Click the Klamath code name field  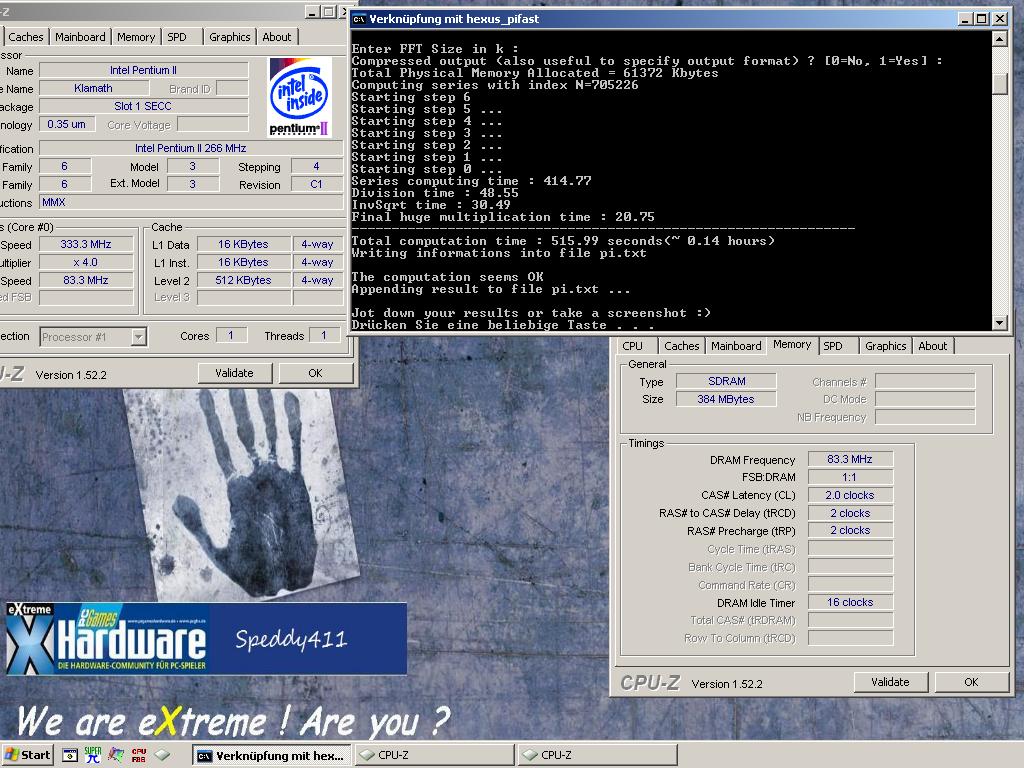click(x=93, y=88)
